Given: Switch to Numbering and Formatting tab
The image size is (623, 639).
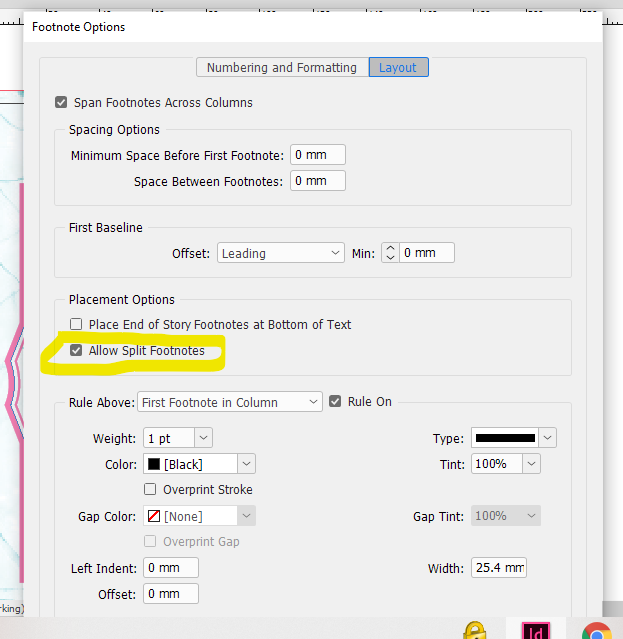Looking at the screenshot, I should click(282, 67).
